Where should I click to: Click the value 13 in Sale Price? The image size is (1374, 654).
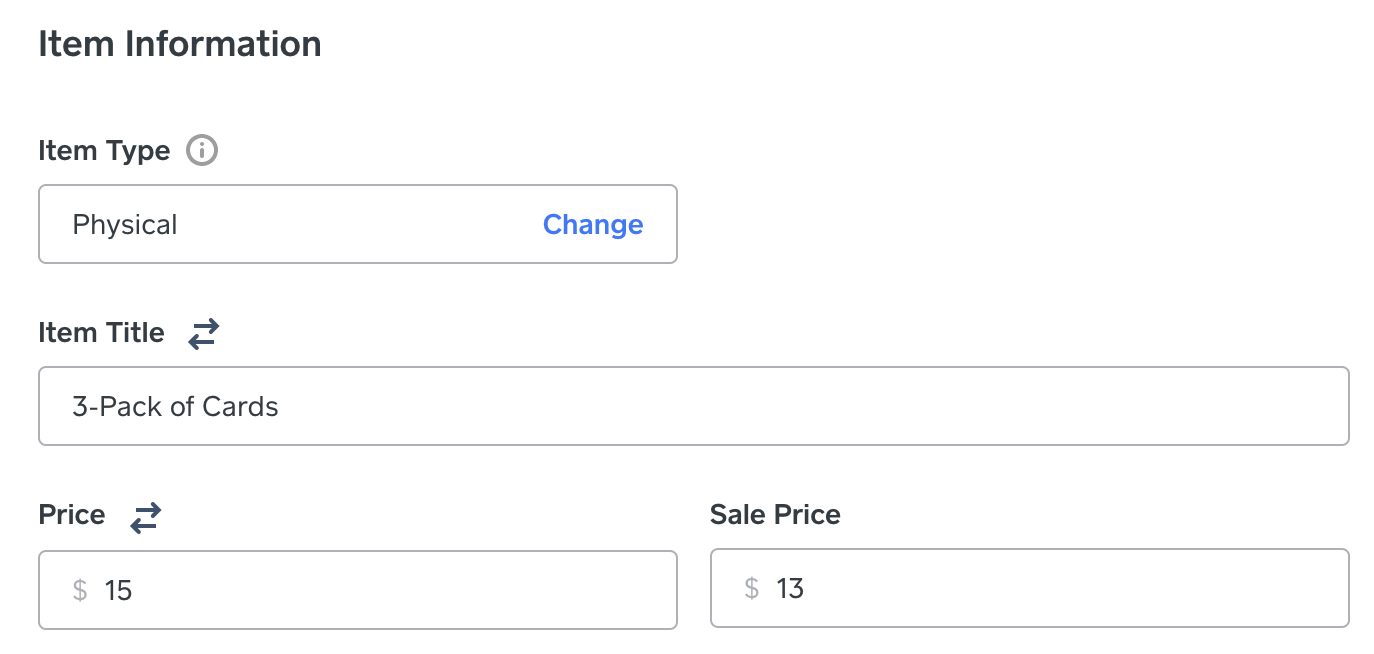pyautogui.click(x=790, y=588)
